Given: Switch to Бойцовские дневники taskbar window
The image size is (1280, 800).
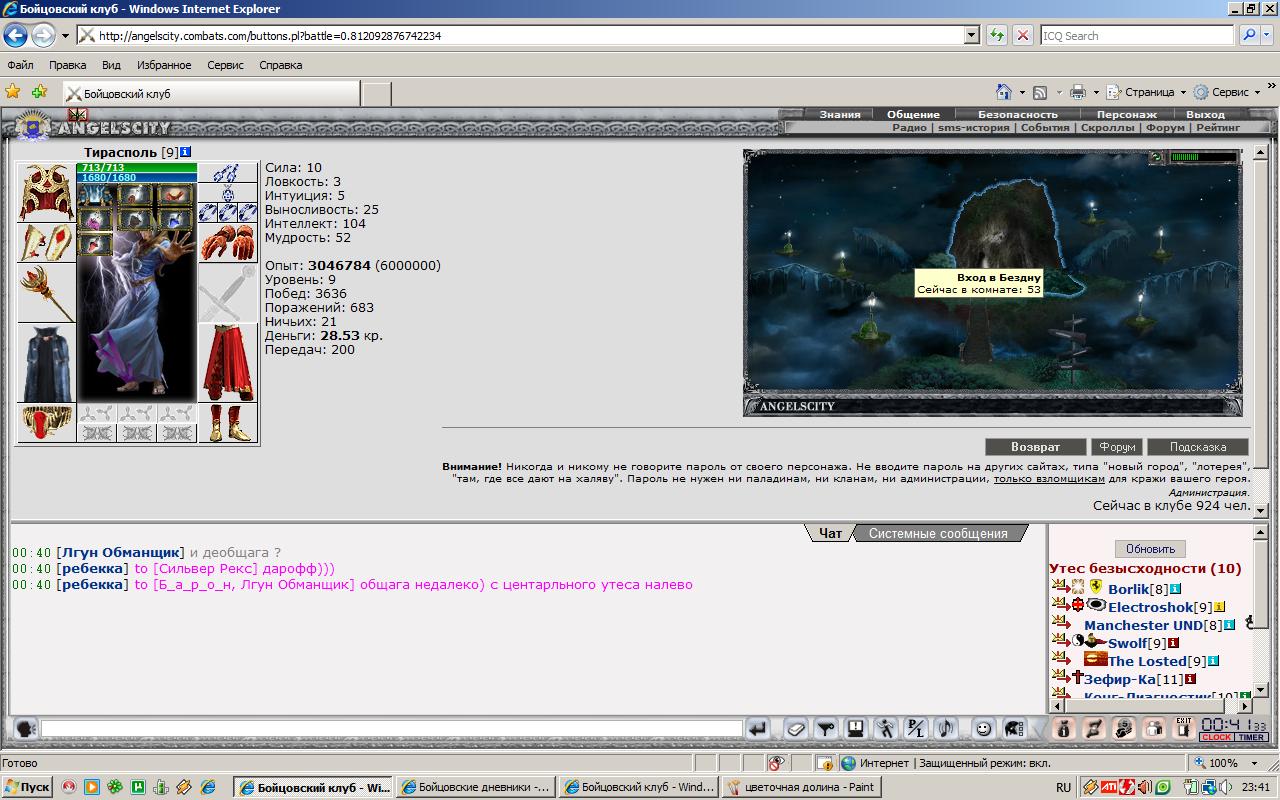Looking at the screenshot, I should (x=475, y=787).
